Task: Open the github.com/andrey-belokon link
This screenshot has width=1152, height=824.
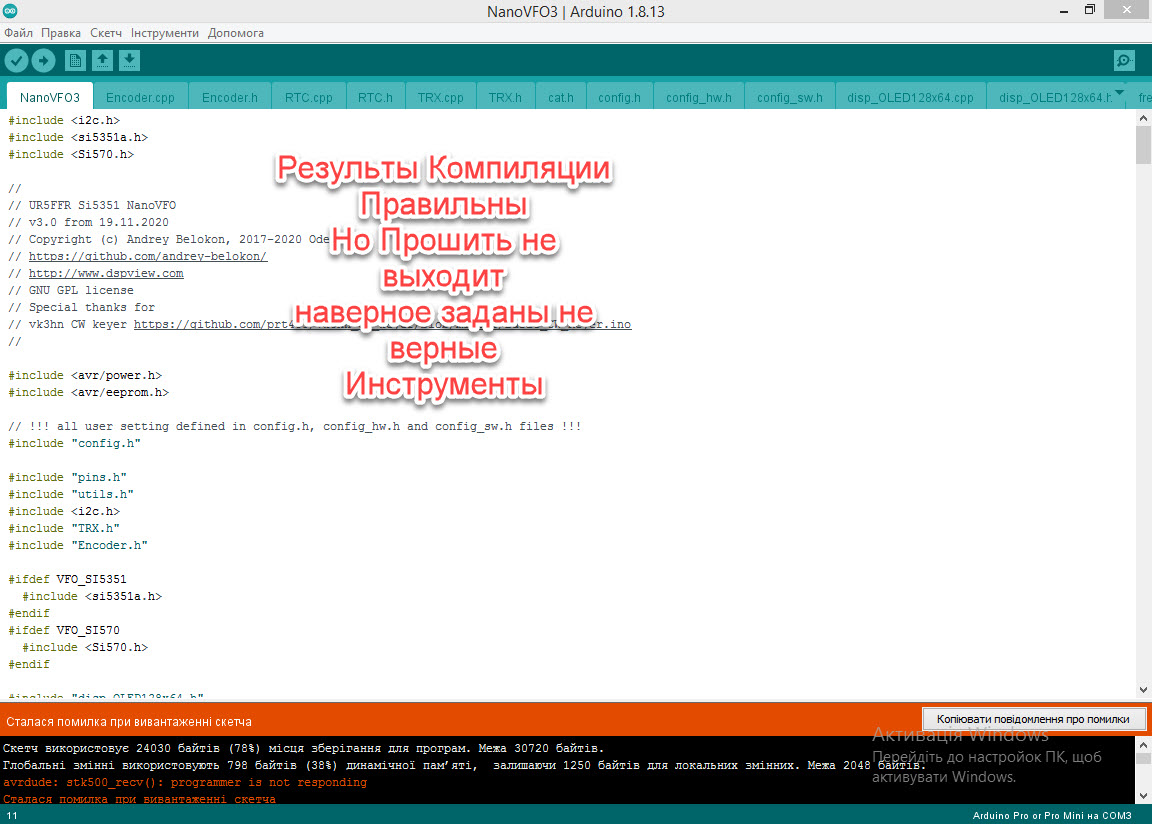Action: click(x=148, y=256)
